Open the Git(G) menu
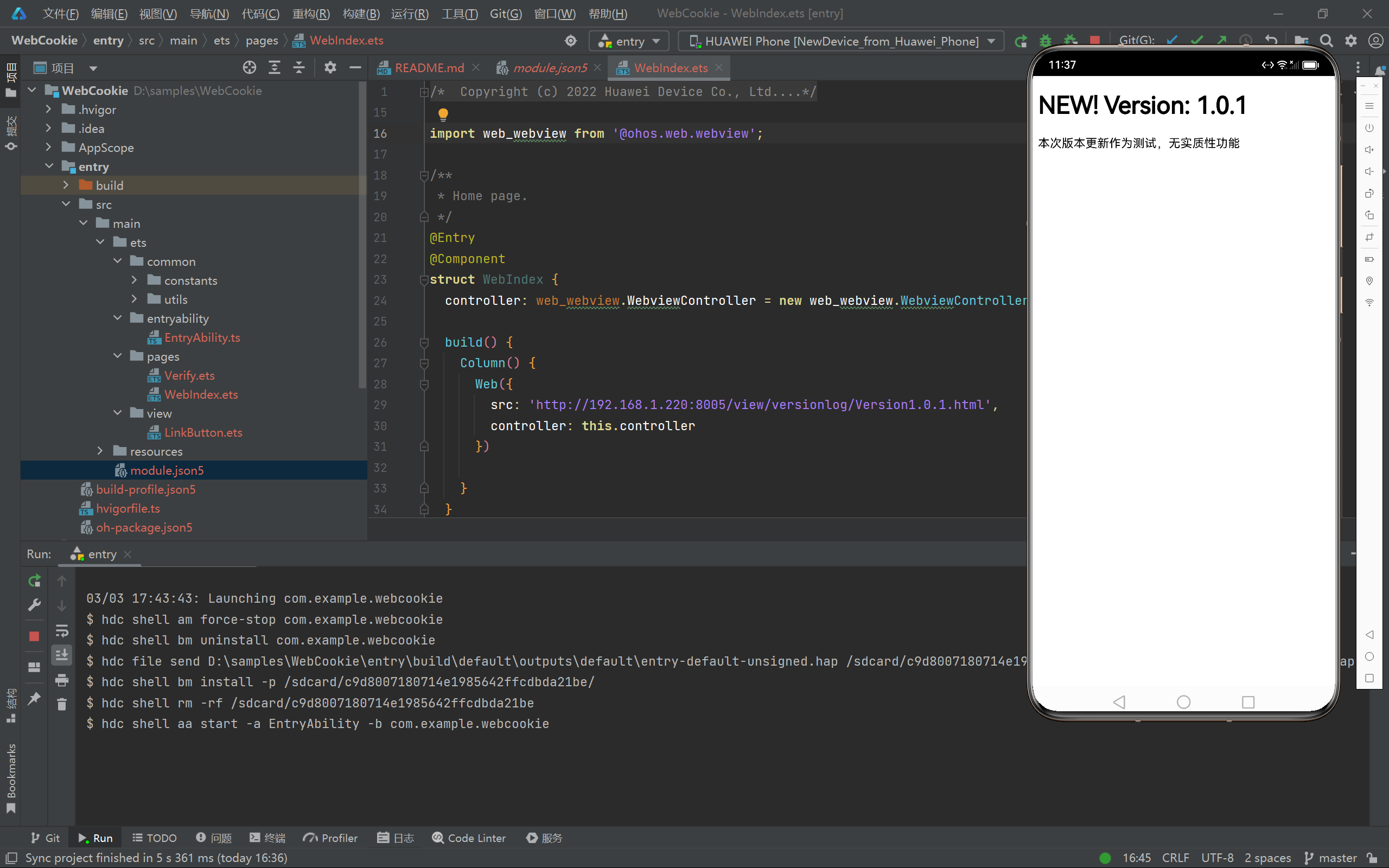Viewport: 1389px width, 868px height. [x=505, y=13]
